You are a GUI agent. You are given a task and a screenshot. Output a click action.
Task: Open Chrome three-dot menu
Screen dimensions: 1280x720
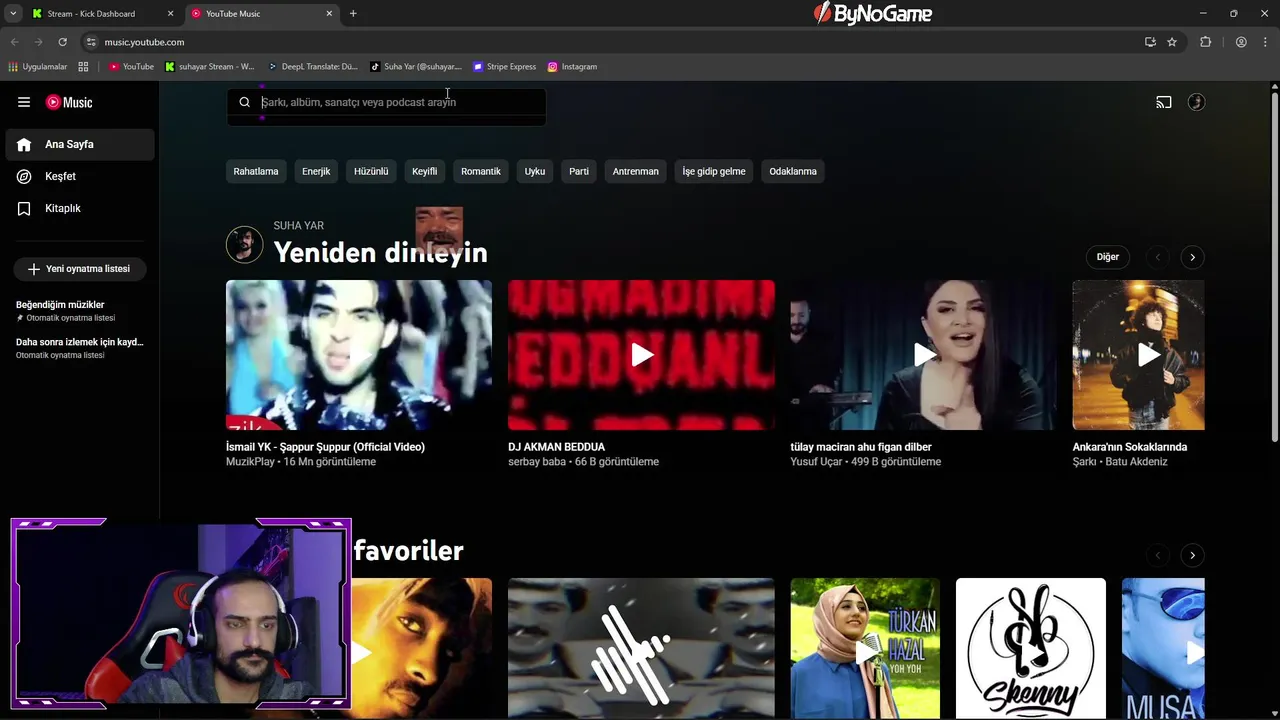pyautogui.click(x=1265, y=42)
